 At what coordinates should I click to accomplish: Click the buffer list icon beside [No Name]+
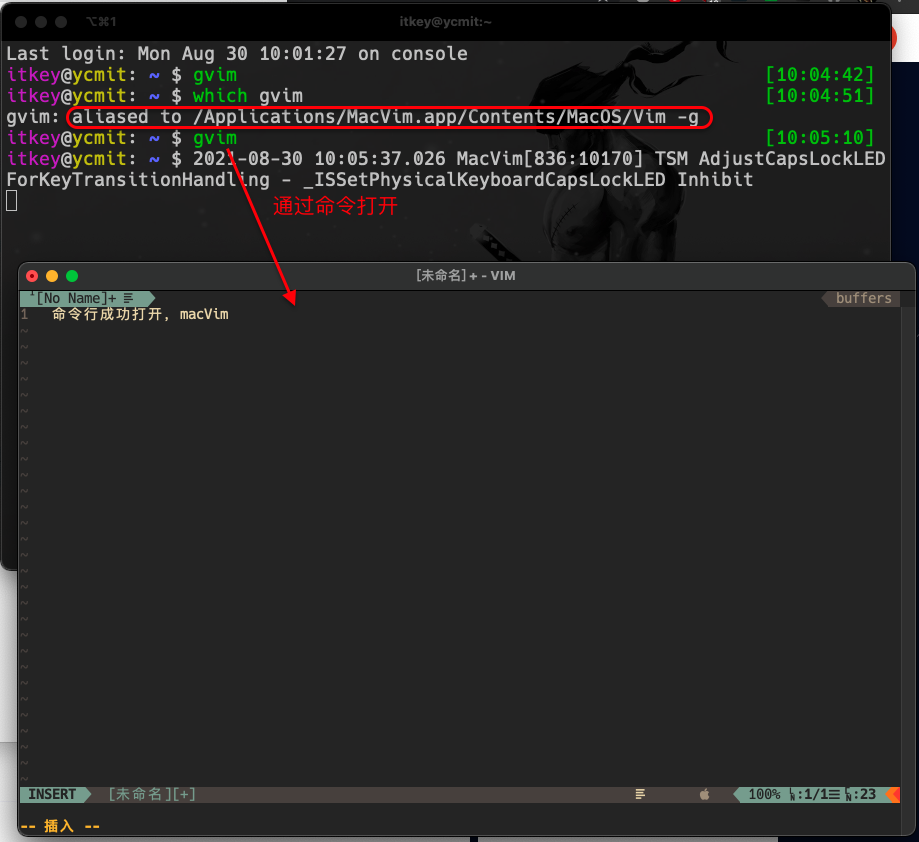click(128, 298)
